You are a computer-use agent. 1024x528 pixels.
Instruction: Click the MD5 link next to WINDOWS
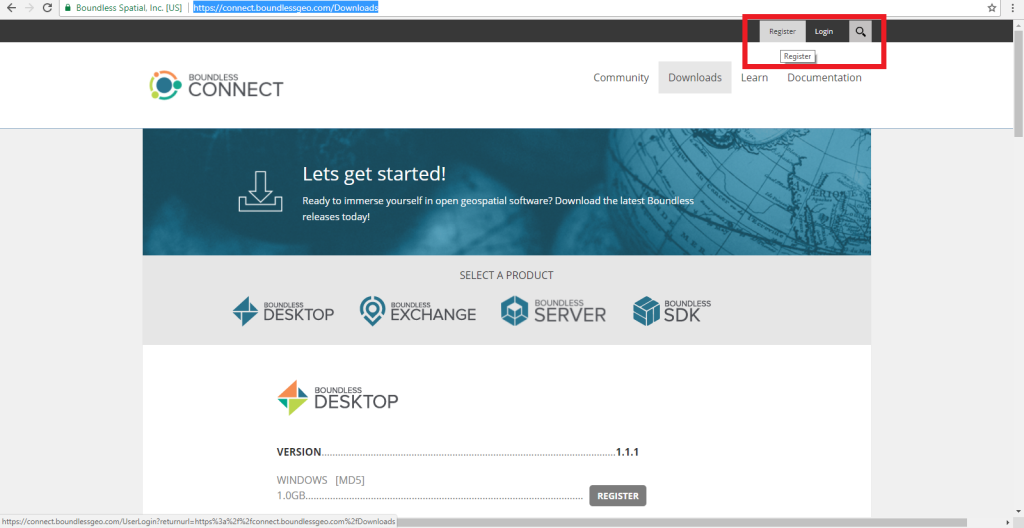[350, 480]
